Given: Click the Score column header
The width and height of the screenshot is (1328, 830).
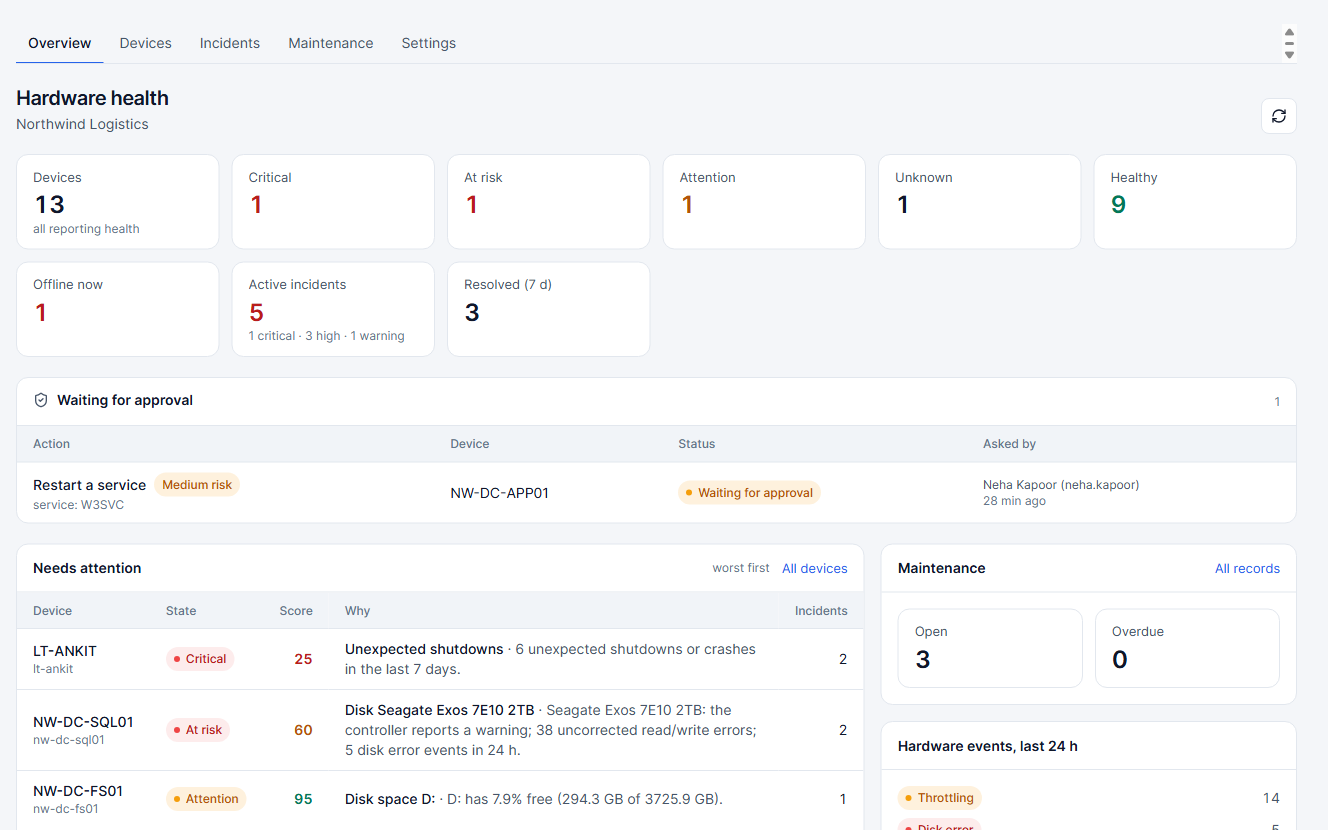Looking at the screenshot, I should [x=296, y=611].
